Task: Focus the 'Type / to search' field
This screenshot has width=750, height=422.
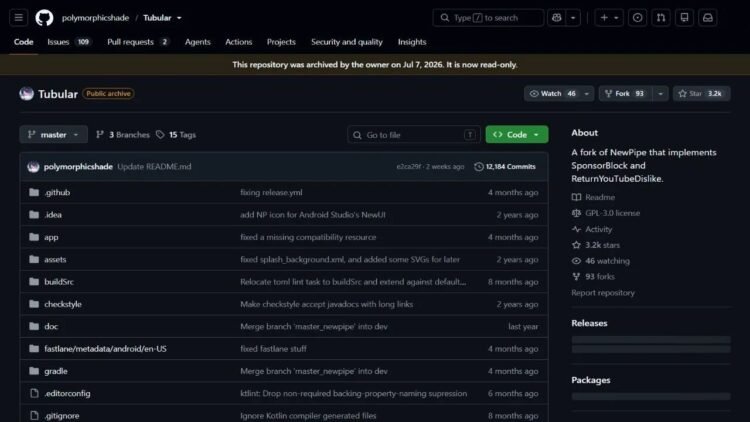Action: click(x=488, y=18)
